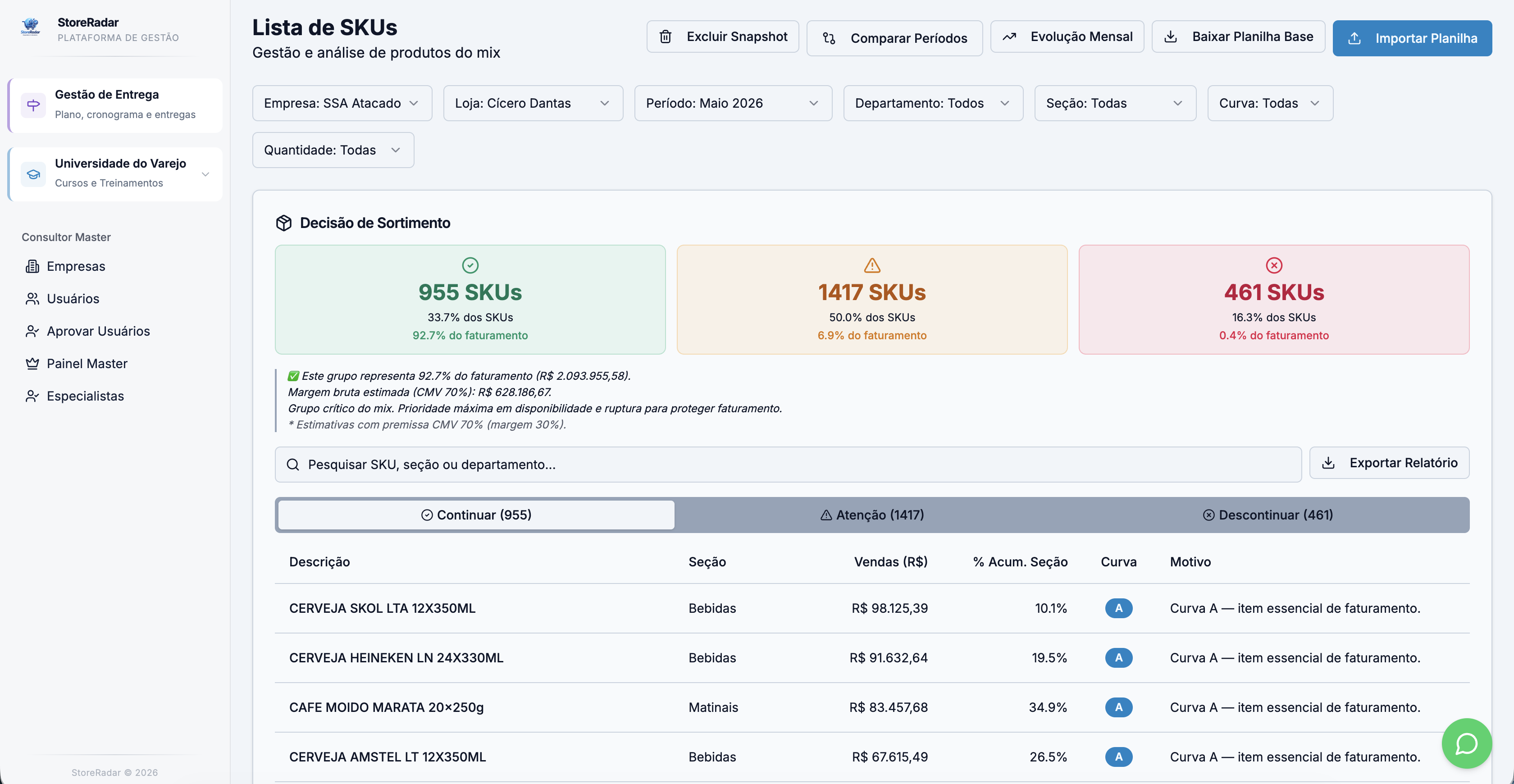Open the Loja: Cícero Dantas dropdown
The width and height of the screenshot is (1514, 784).
[x=533, y=103]
